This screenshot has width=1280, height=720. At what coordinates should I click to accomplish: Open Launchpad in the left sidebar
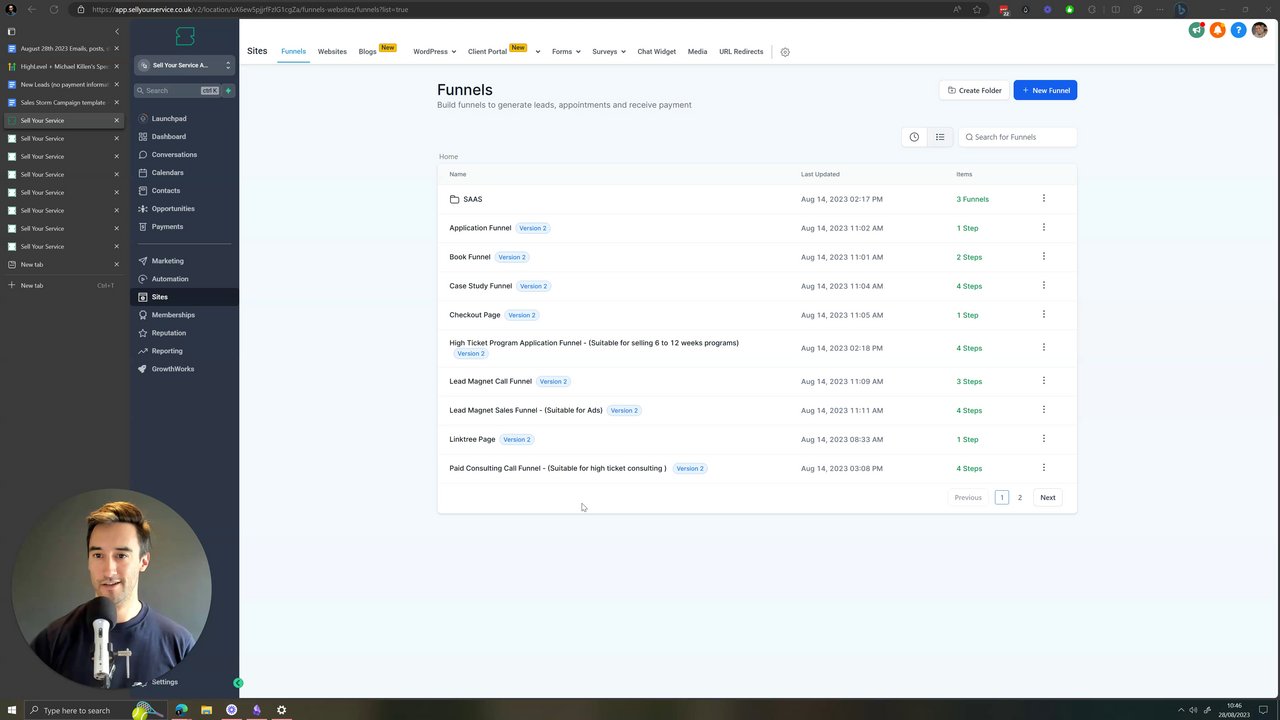click(169, 118)
